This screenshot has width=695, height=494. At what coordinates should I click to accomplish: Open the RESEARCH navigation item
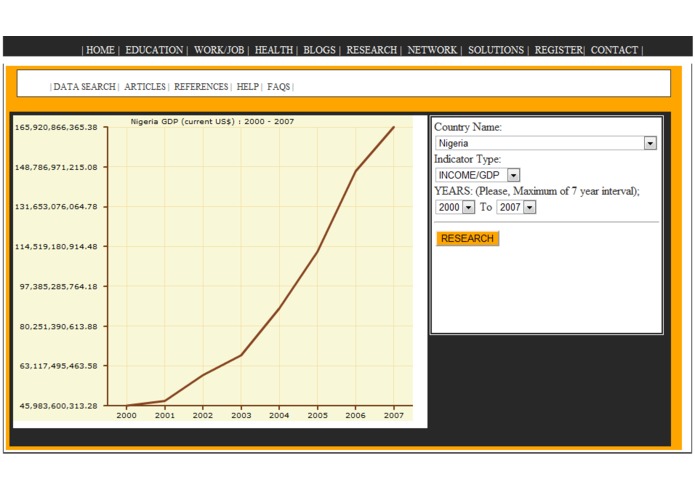371,50
